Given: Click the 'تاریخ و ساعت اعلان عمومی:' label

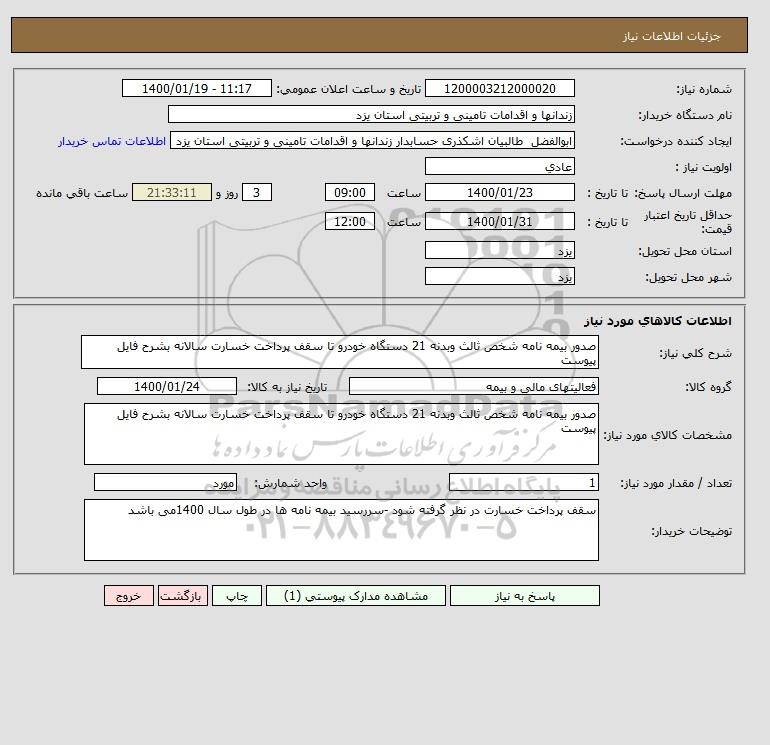Looking at the screenshot, I should pos(349,89).
